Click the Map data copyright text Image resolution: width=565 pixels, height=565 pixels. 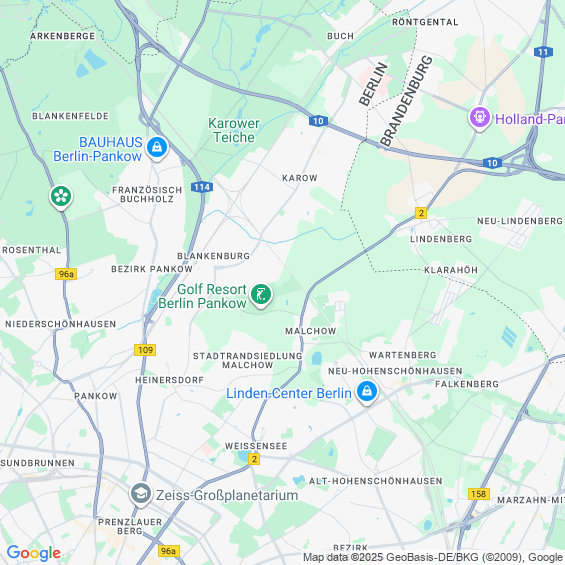(x=433, y=557)
